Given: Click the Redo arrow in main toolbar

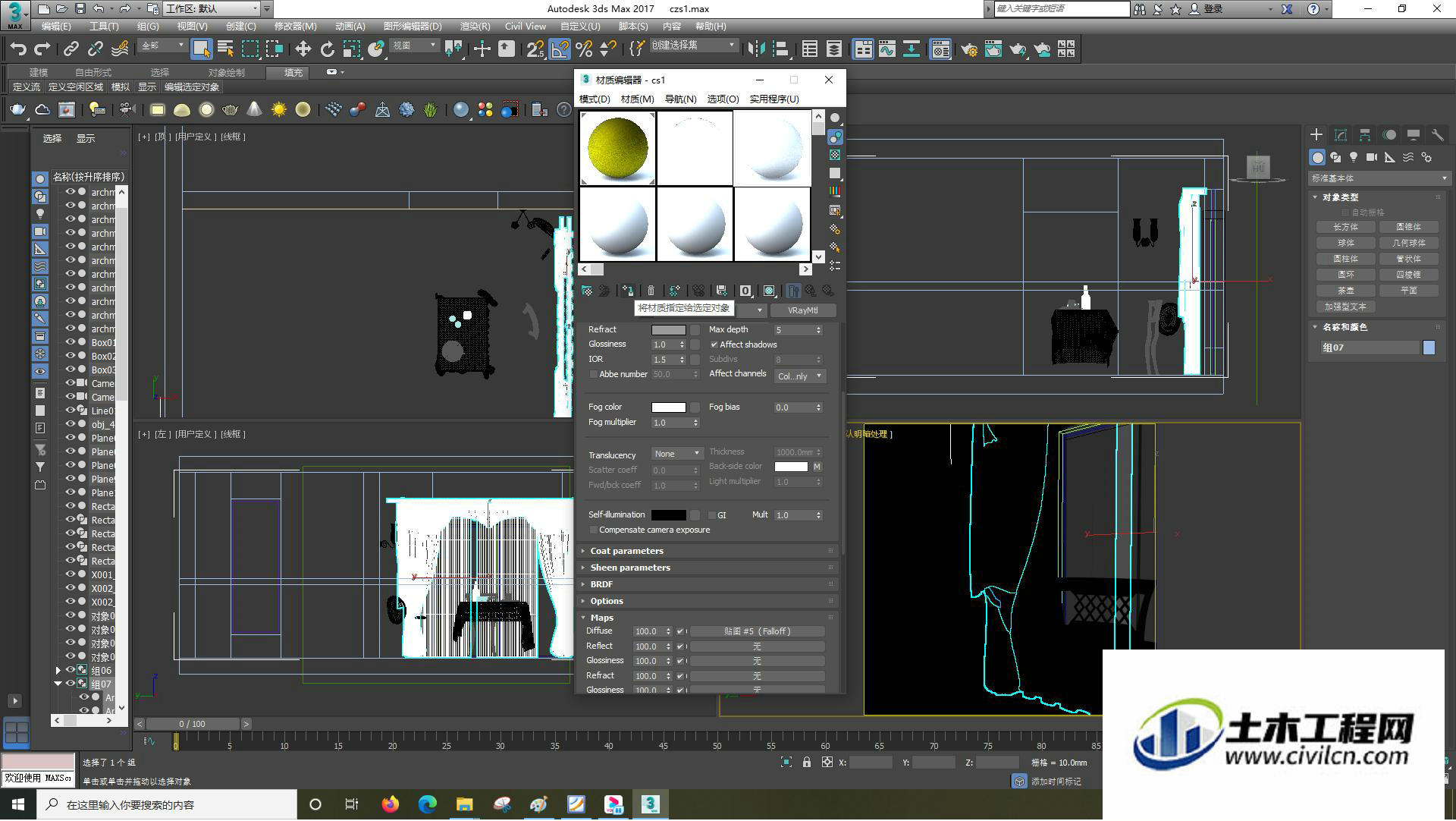Looking at the screenshot, I should pyautogui.click(x=42, y=49).
